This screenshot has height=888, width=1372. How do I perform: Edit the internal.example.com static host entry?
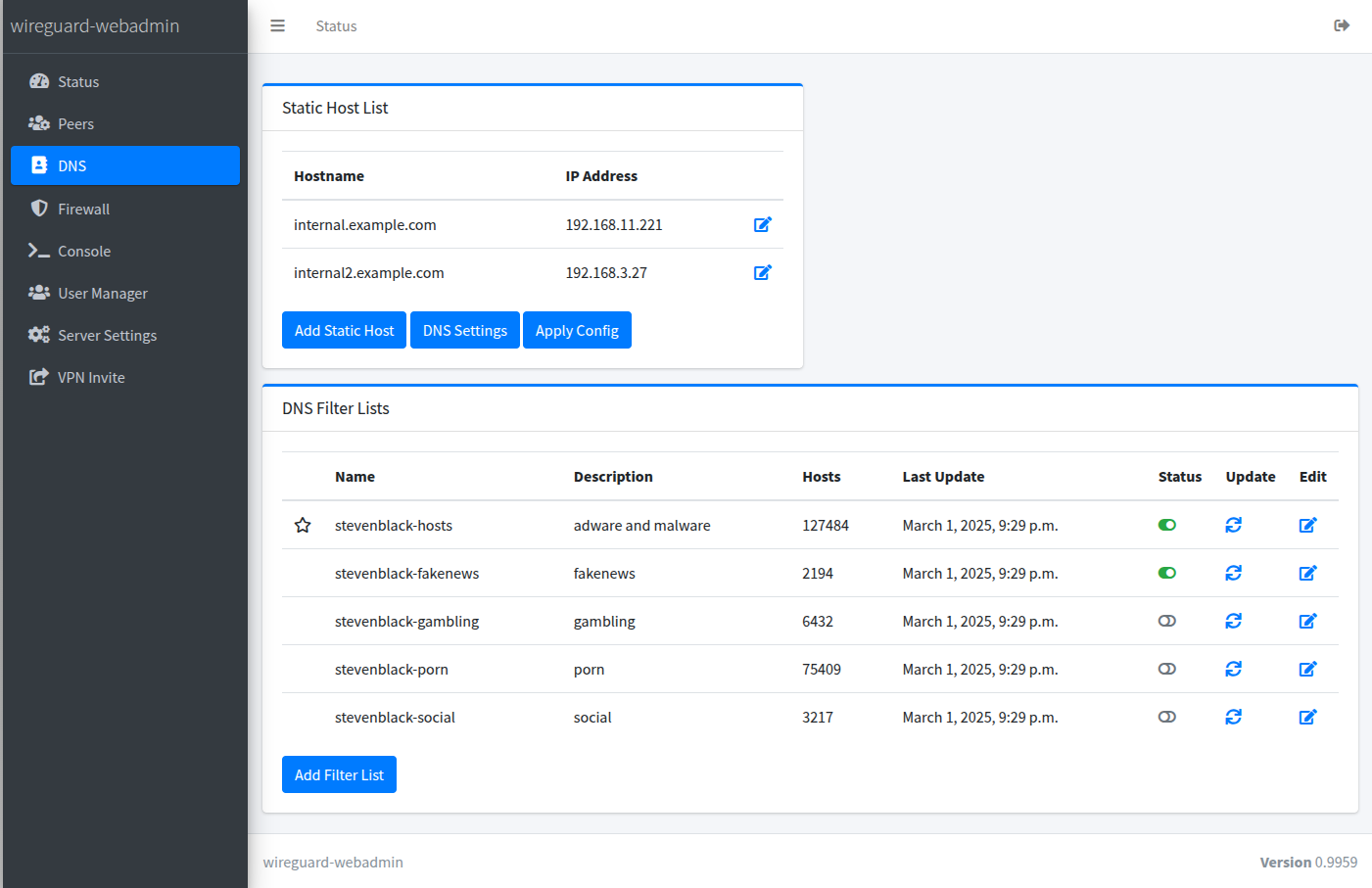click(x=763, y=224)
